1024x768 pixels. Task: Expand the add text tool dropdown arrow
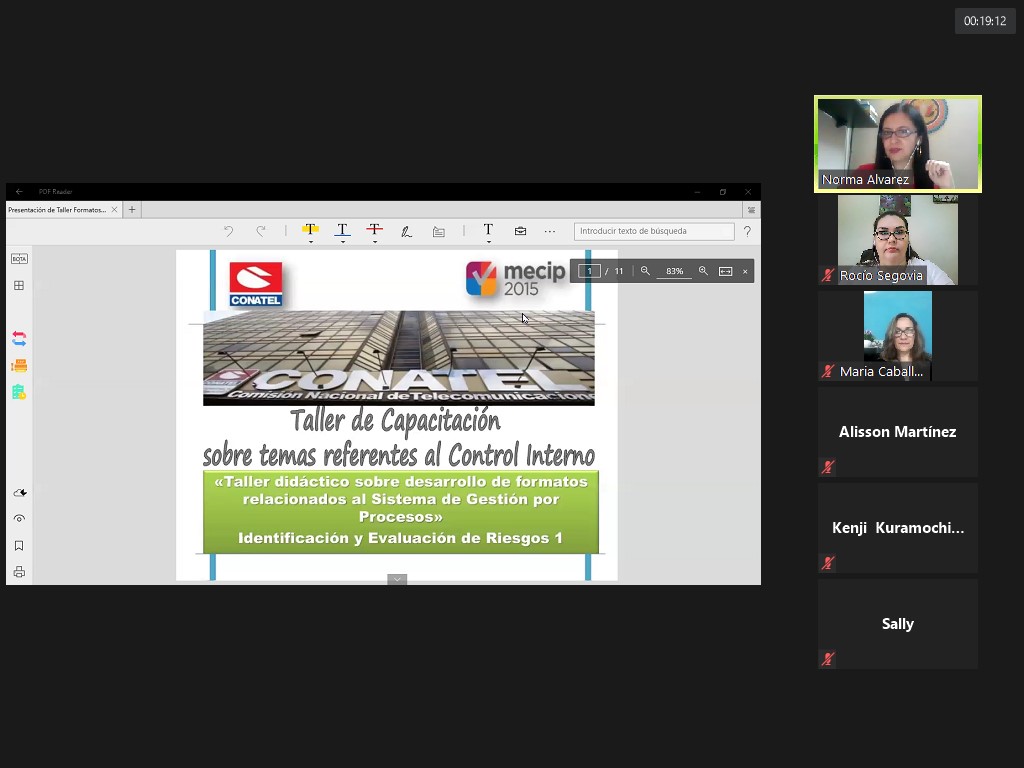click(x=488, y=242)
